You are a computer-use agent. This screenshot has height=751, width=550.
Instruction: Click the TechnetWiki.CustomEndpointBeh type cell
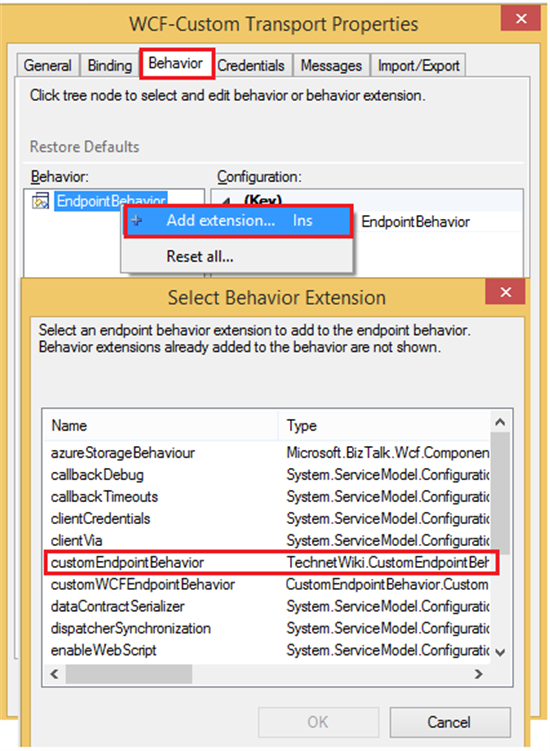click(388, 562)
